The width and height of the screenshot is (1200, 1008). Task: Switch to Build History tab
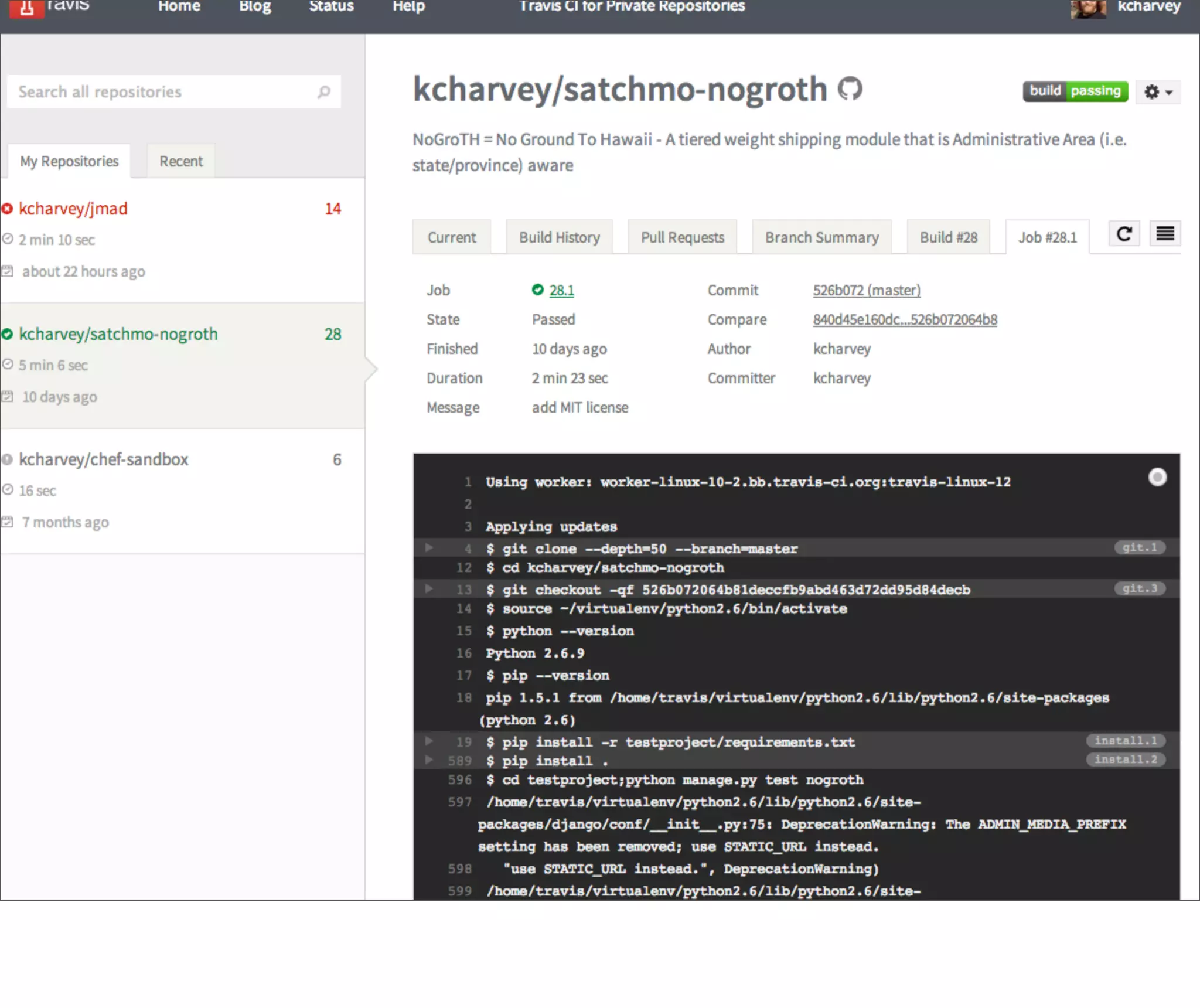pyautogui.click(x=560, y=237)
